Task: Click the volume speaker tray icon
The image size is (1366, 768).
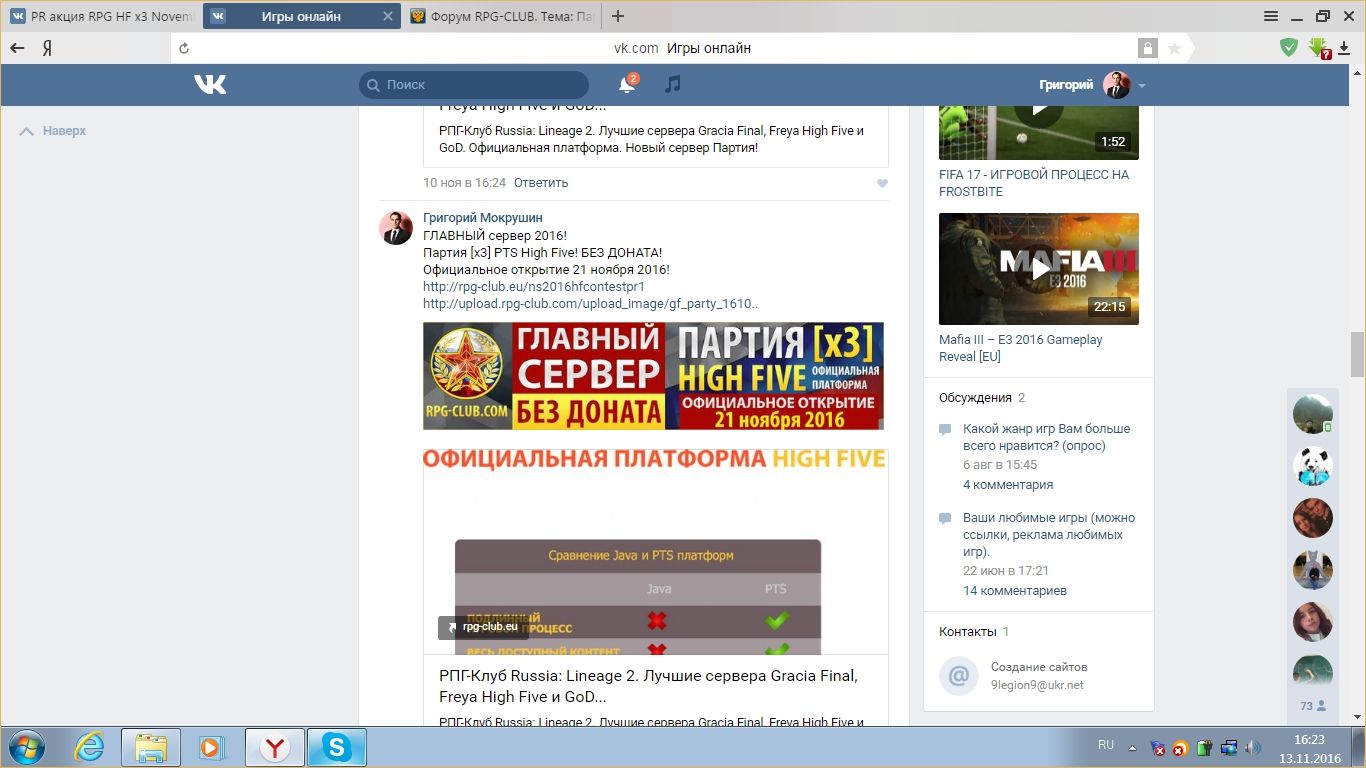Action: (1253, 747)
